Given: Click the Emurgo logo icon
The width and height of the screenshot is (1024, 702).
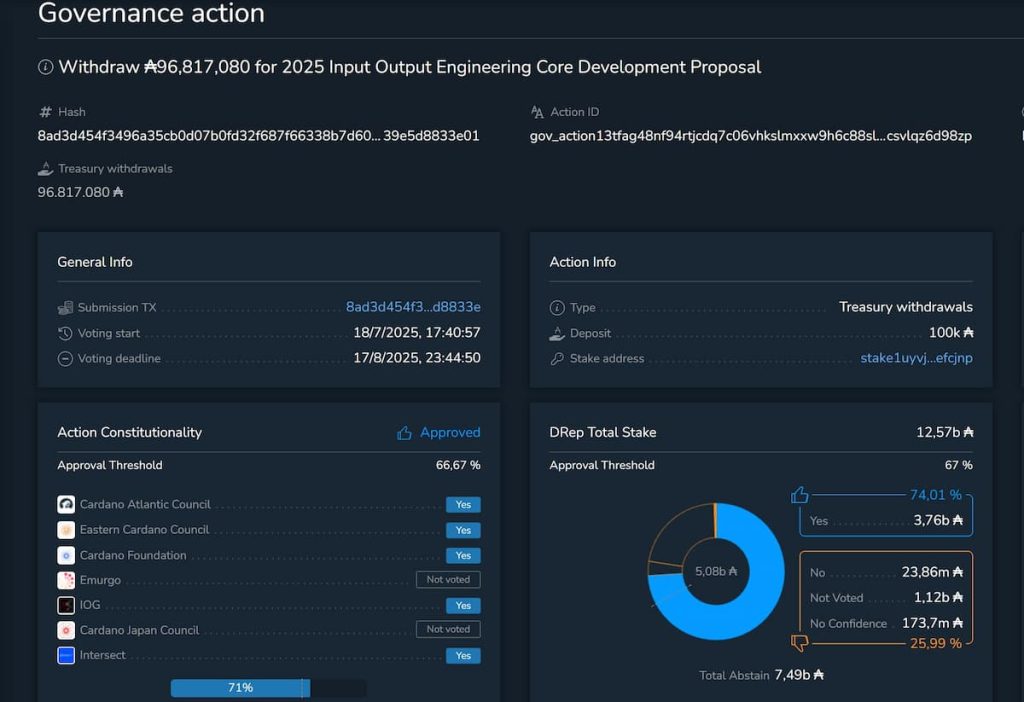Looking at the screenshot, I should click(66, 580).
